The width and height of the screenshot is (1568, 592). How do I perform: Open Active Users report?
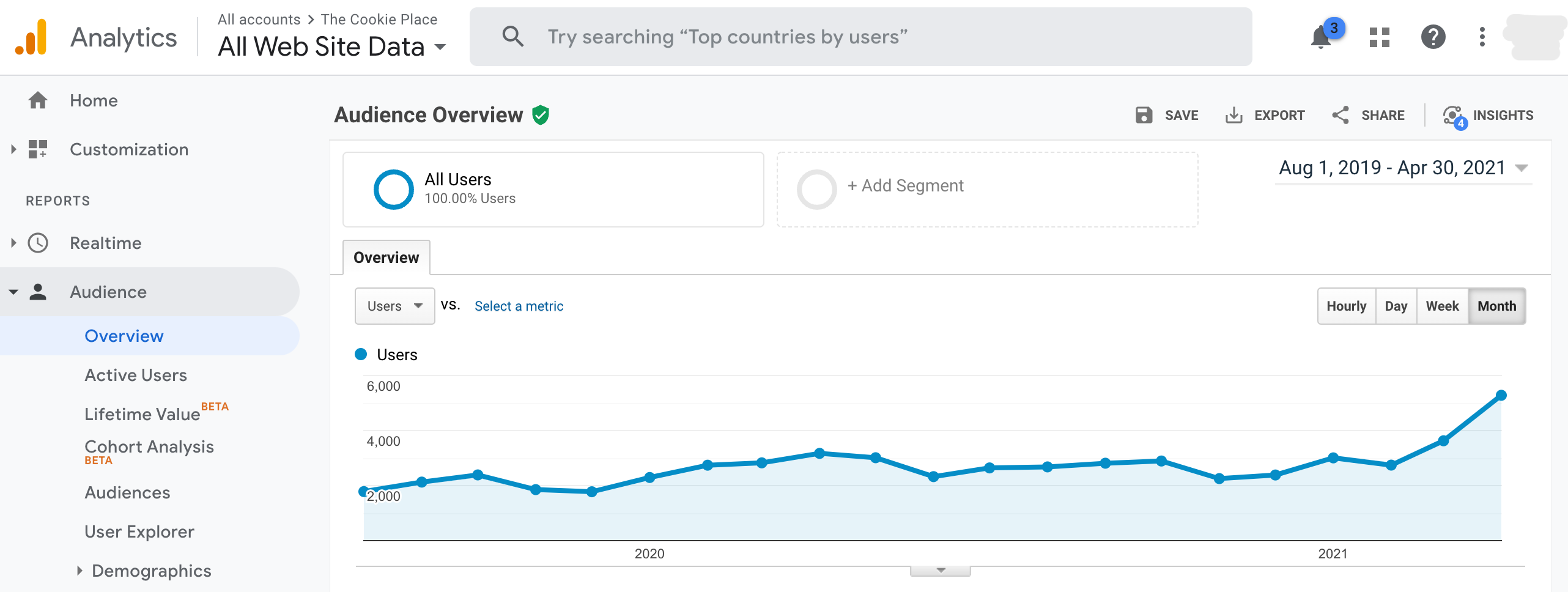[x=136, y=375]
